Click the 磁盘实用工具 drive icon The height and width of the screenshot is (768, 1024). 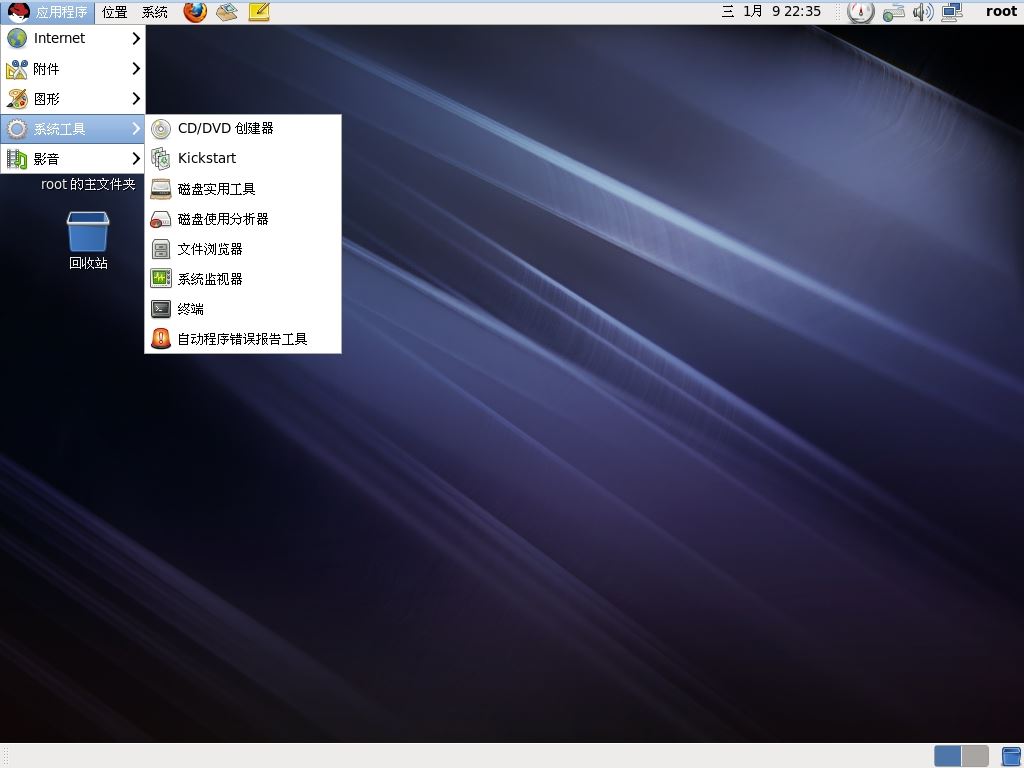161,189
